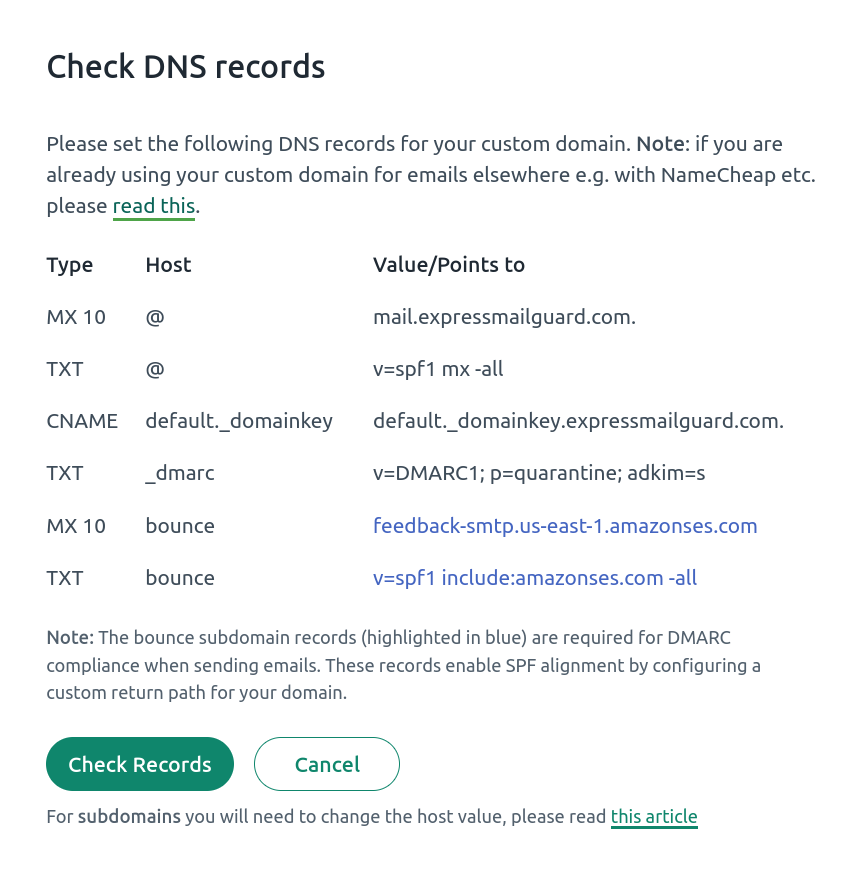Open 'this article' link about subdomains

654,817
